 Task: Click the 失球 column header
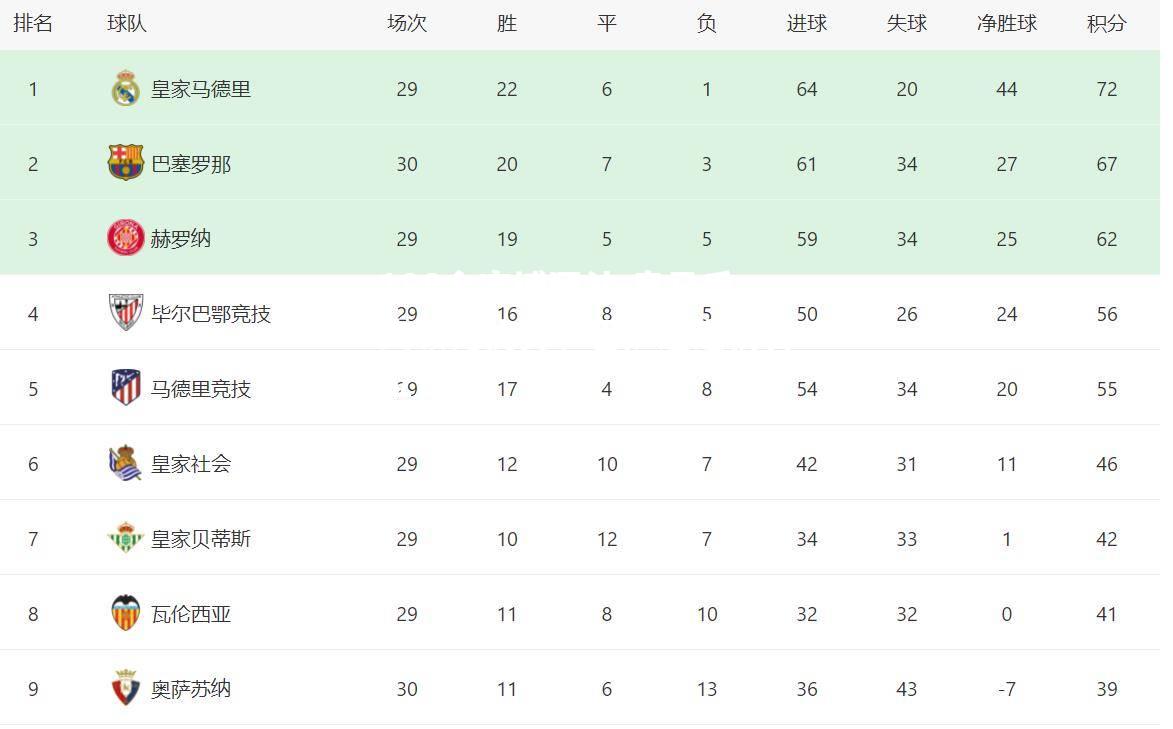point(907,23)
